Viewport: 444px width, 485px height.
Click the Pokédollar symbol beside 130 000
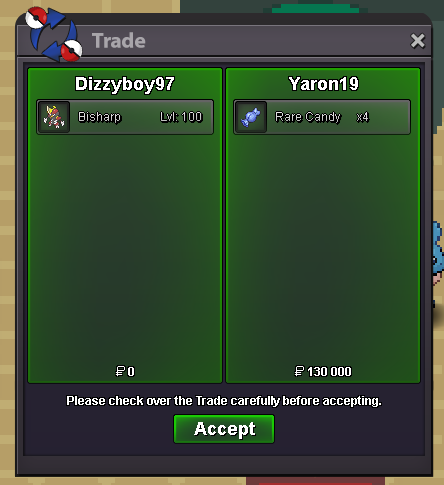(x=299, y=371)
